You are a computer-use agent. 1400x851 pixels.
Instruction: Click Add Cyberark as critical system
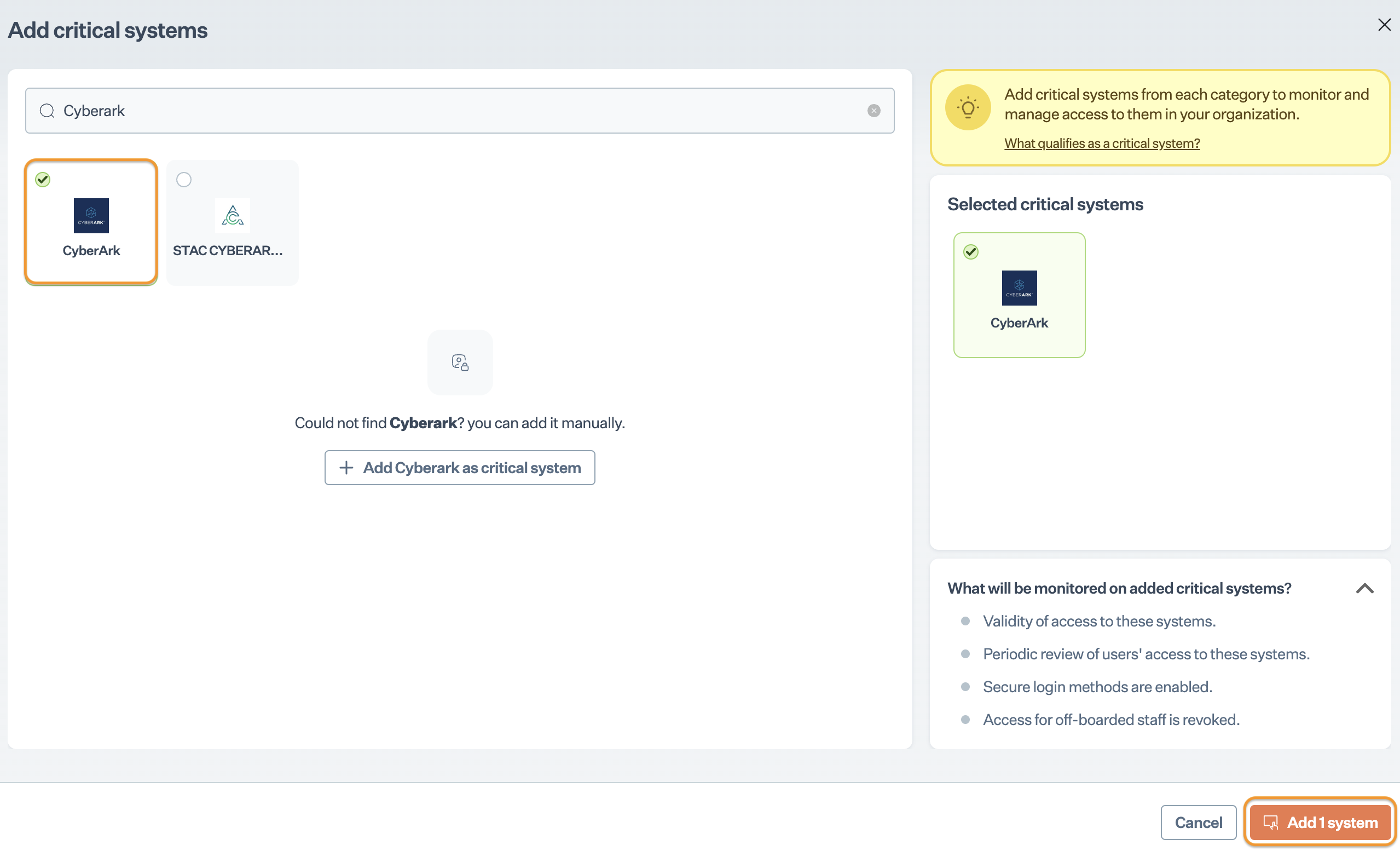tap(460, 467)
